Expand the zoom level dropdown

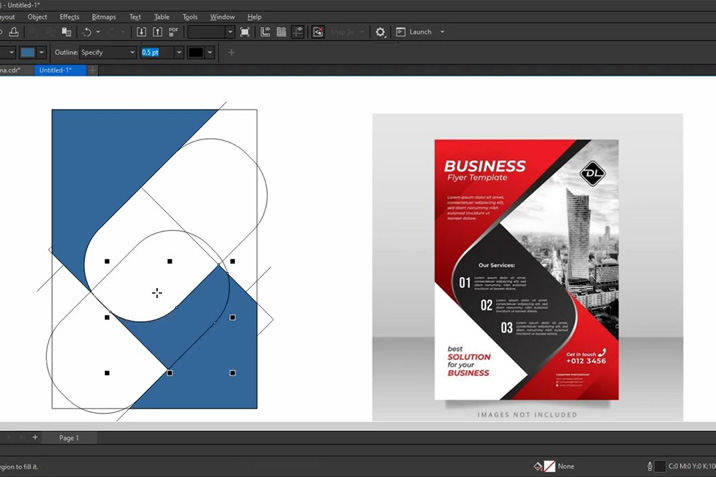pos(230,32)
